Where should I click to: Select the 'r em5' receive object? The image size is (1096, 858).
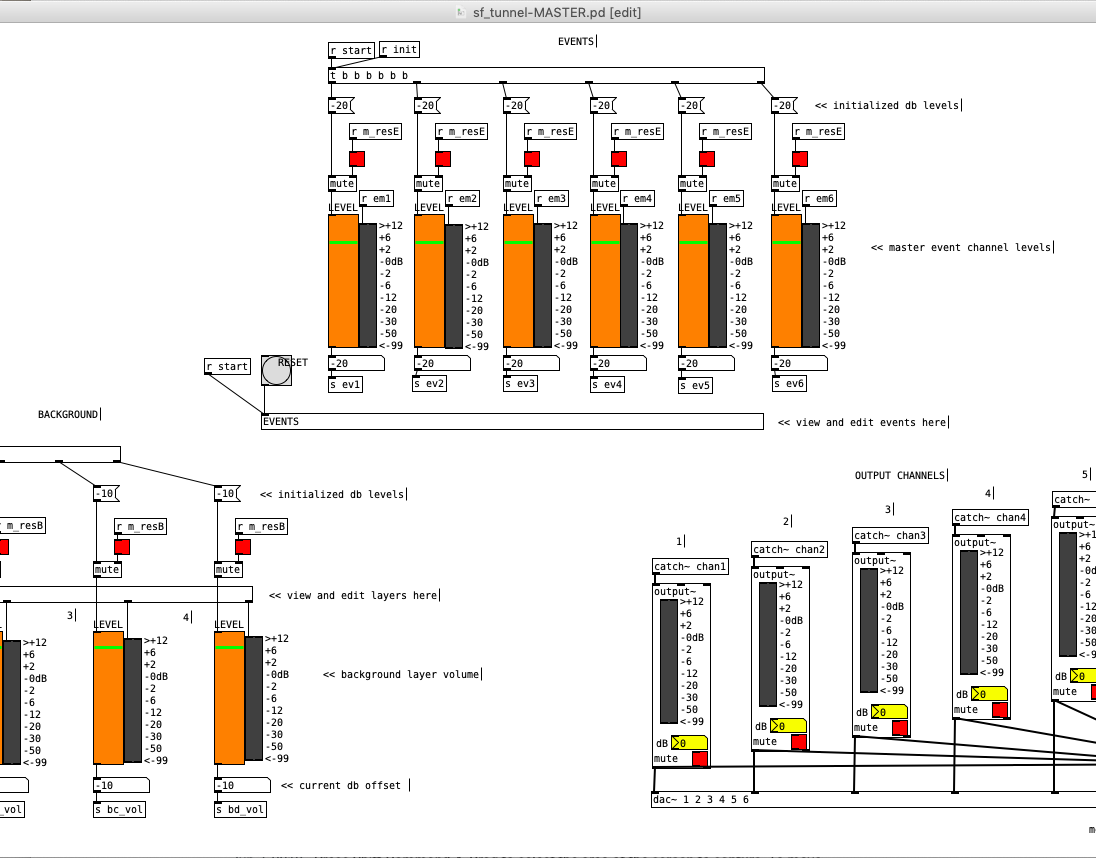[x=726, y=198]
